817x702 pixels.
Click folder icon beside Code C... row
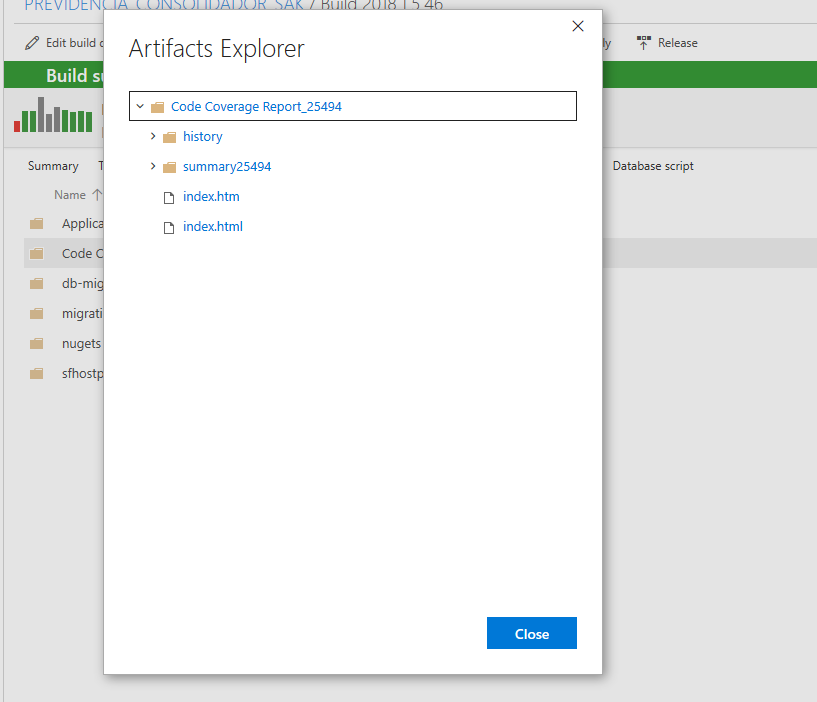click(x=36, y=254)
